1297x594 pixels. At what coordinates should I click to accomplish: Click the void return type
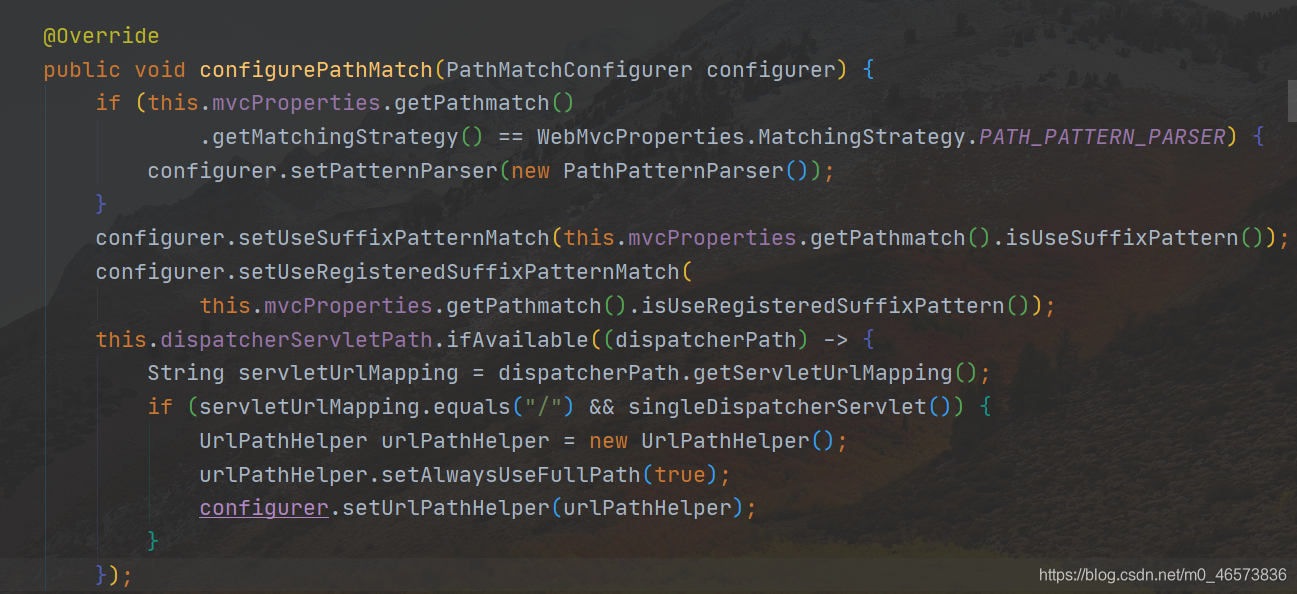(x=160, y=70)
